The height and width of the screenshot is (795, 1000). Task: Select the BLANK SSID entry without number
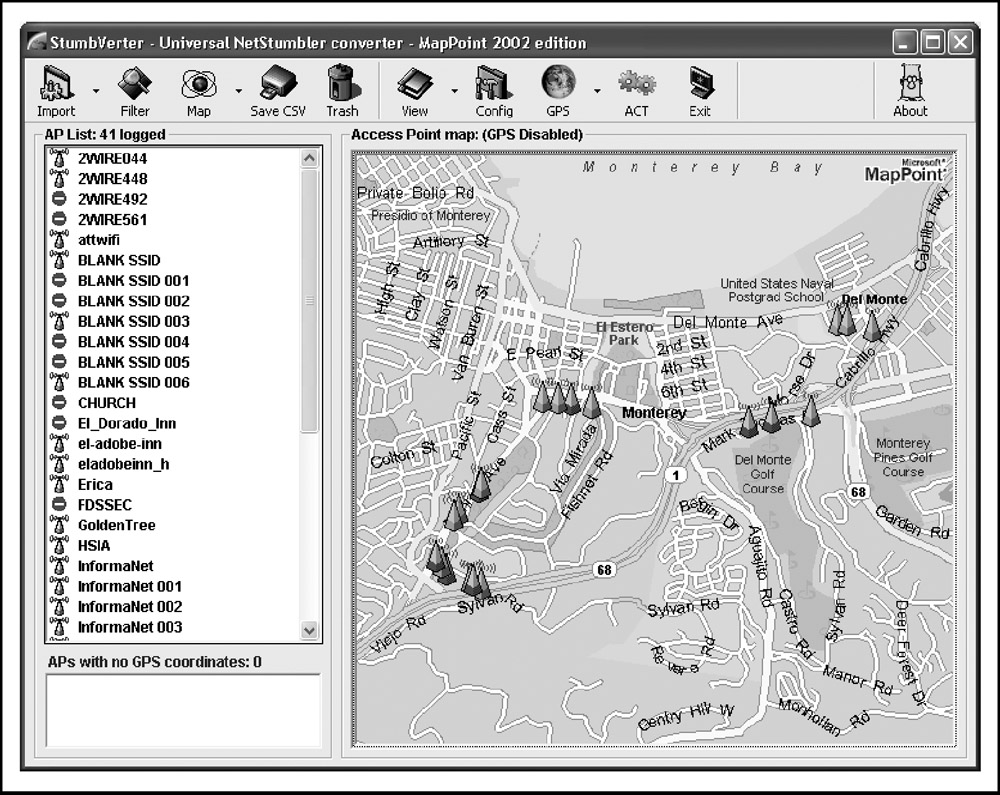click(119, 260)
